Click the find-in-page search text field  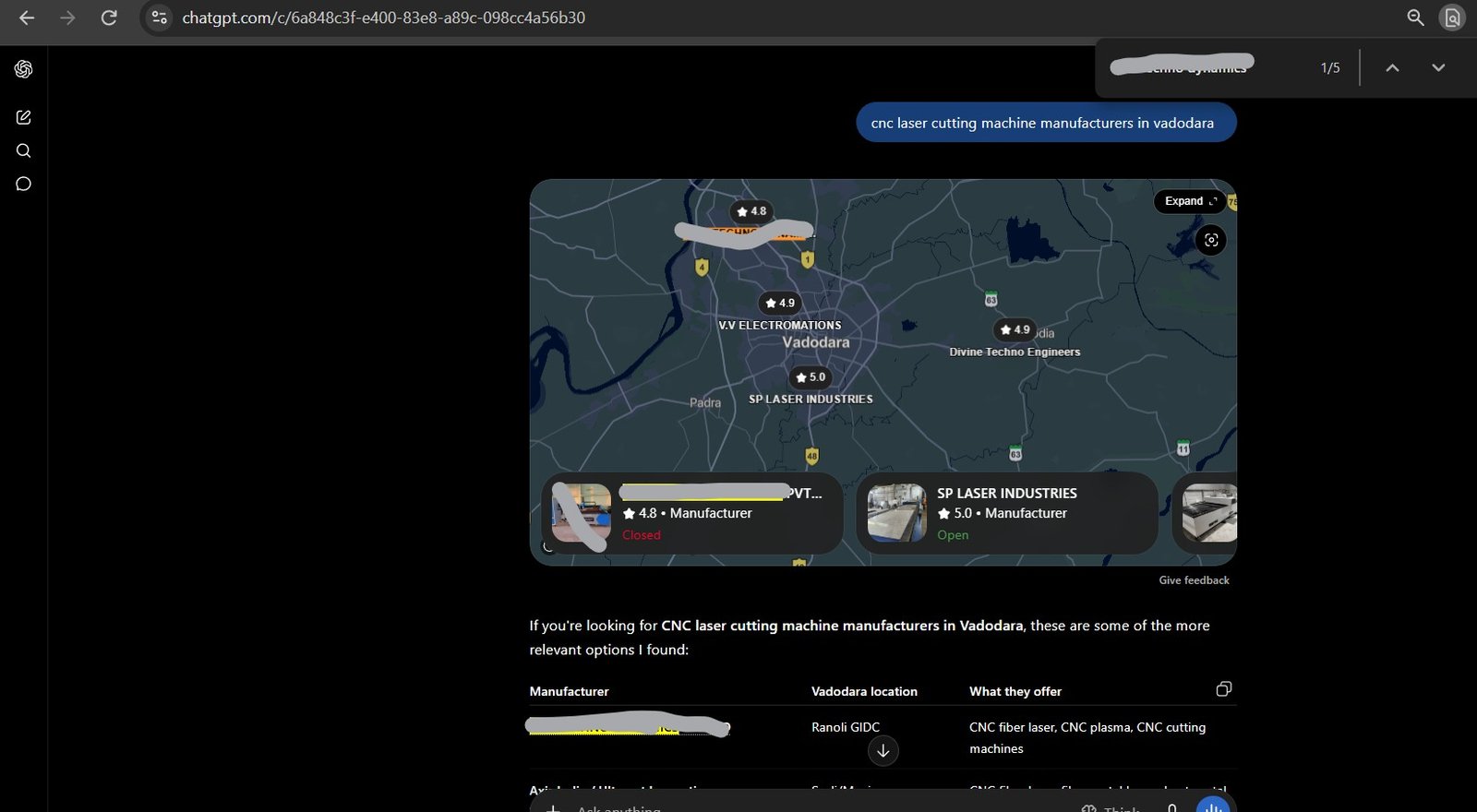point(1200,67)
